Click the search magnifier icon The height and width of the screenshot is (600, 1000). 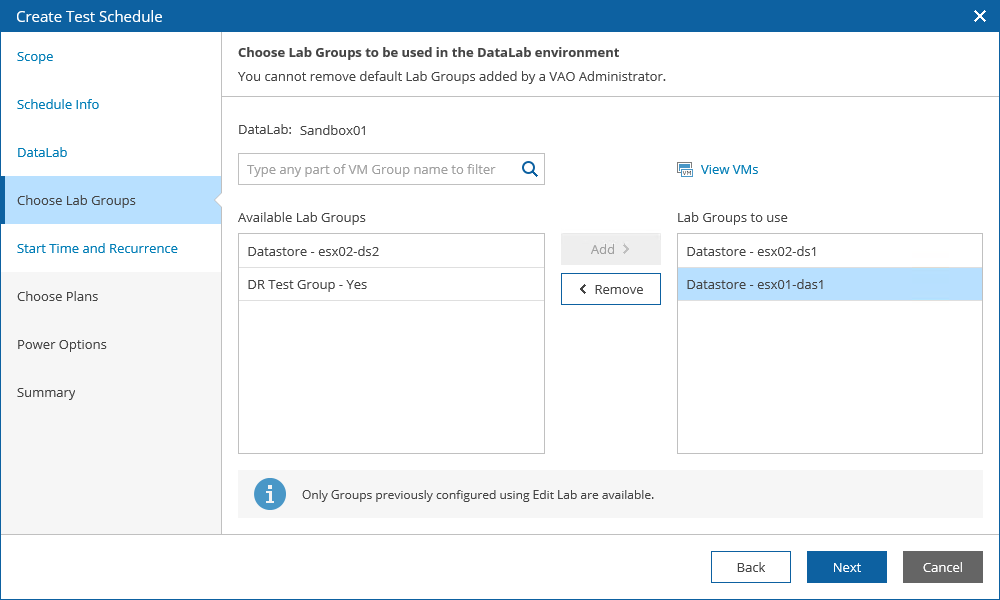point(530,169)
